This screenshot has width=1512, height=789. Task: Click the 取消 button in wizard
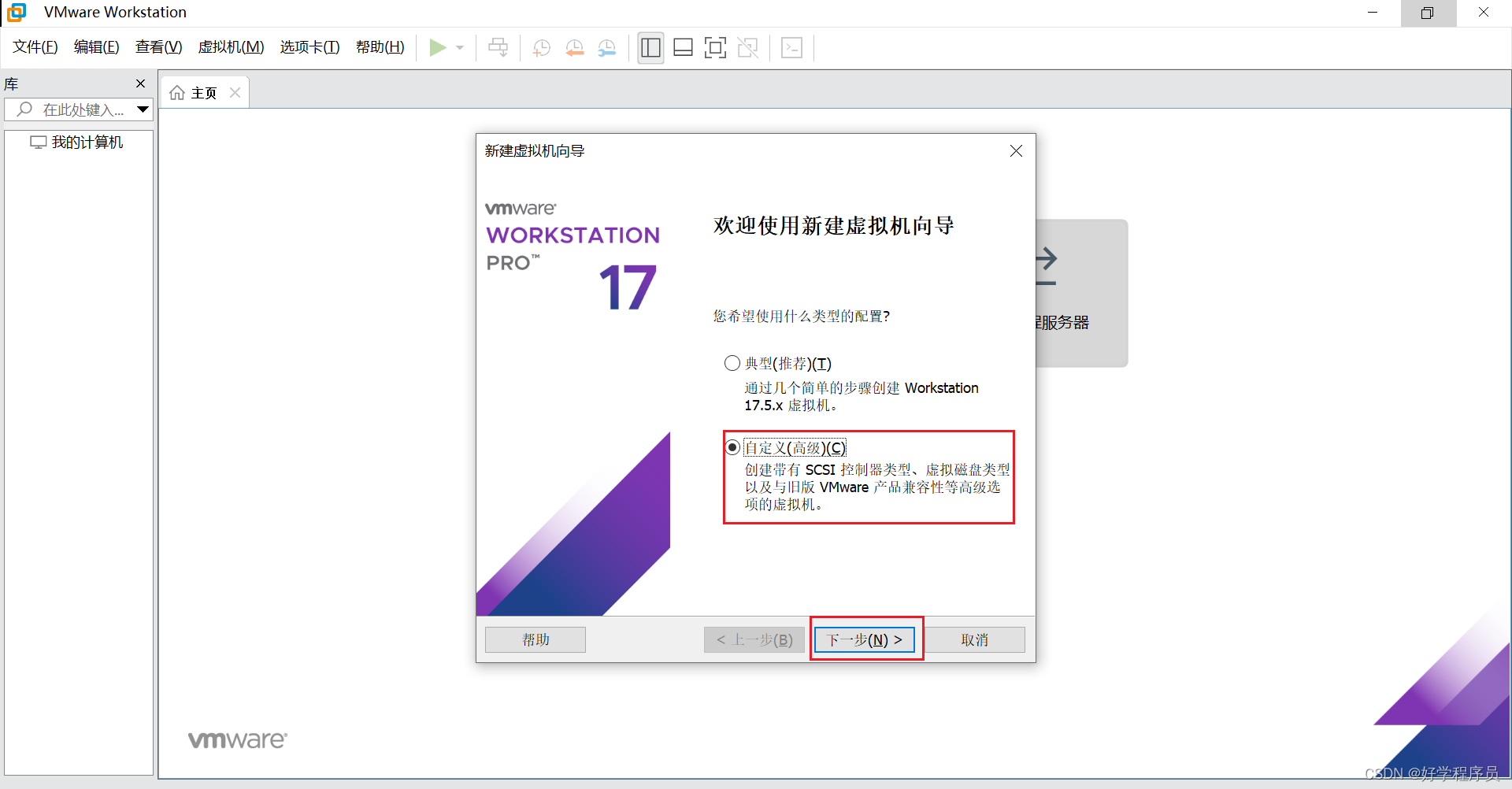coord(974,639)
